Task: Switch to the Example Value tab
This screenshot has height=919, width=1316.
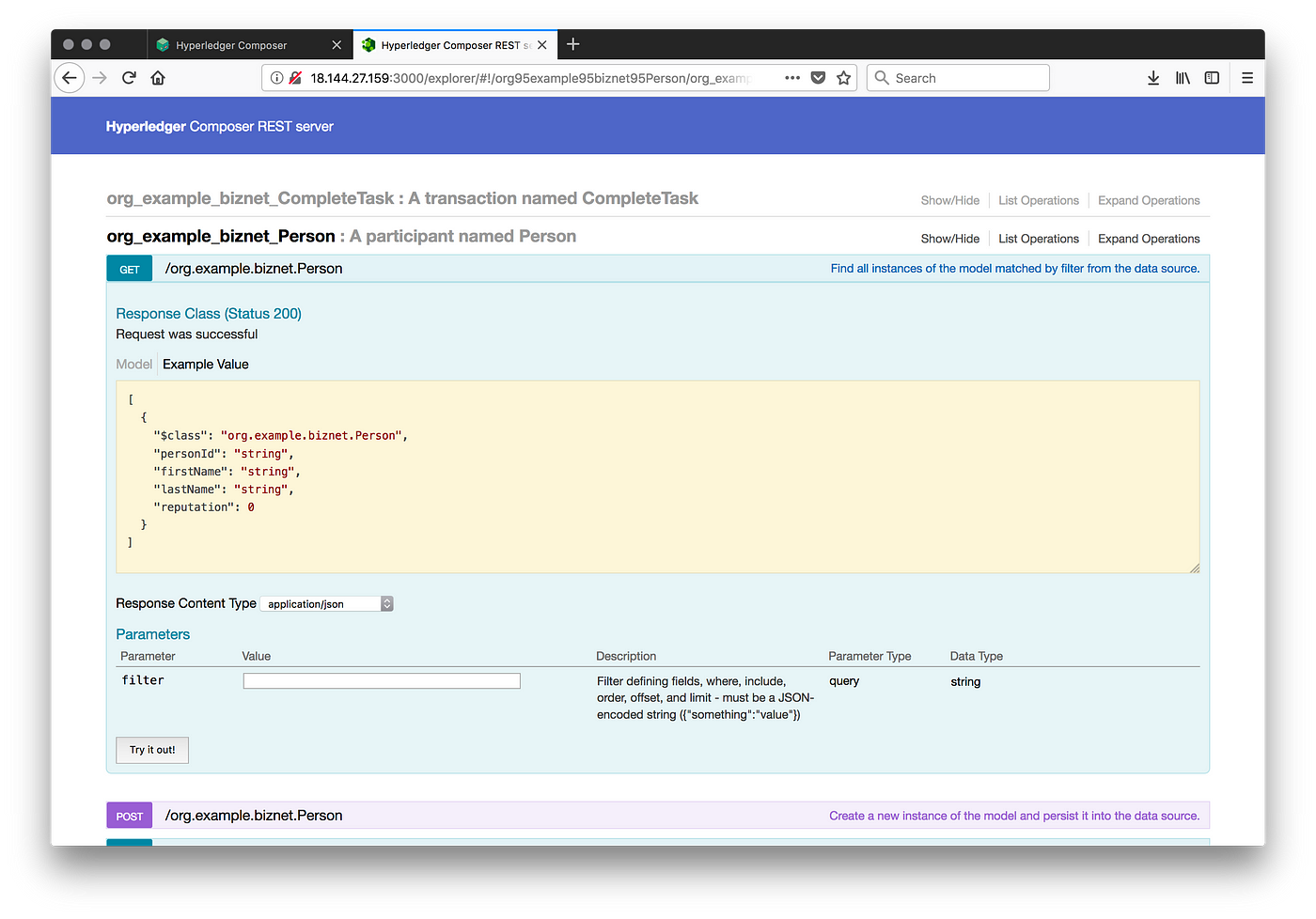Action: 206,365
